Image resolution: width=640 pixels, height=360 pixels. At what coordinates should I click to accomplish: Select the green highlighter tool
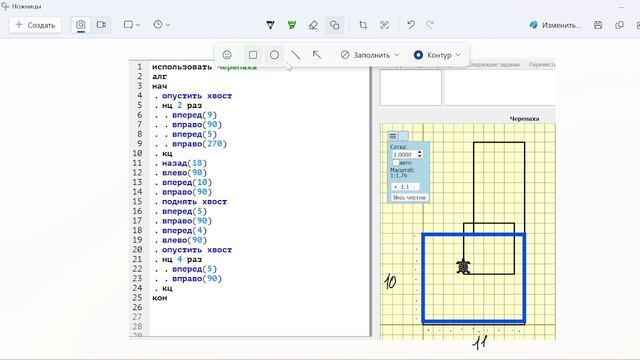tap(291, 25)
